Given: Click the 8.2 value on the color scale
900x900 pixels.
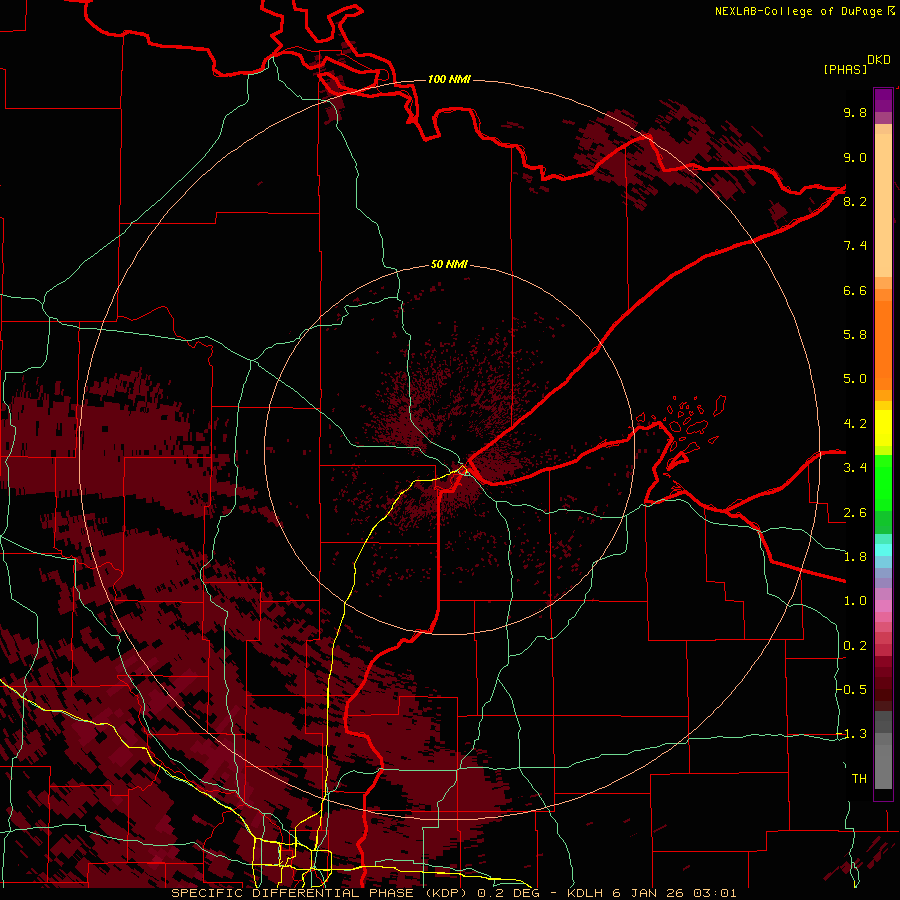Looking at the screenshot, I should point(855,201).
